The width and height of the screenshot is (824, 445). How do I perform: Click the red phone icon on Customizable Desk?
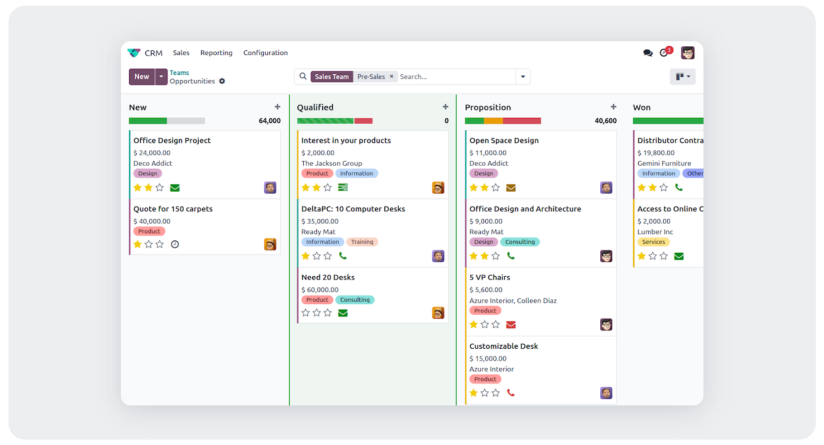pos(511,393)
